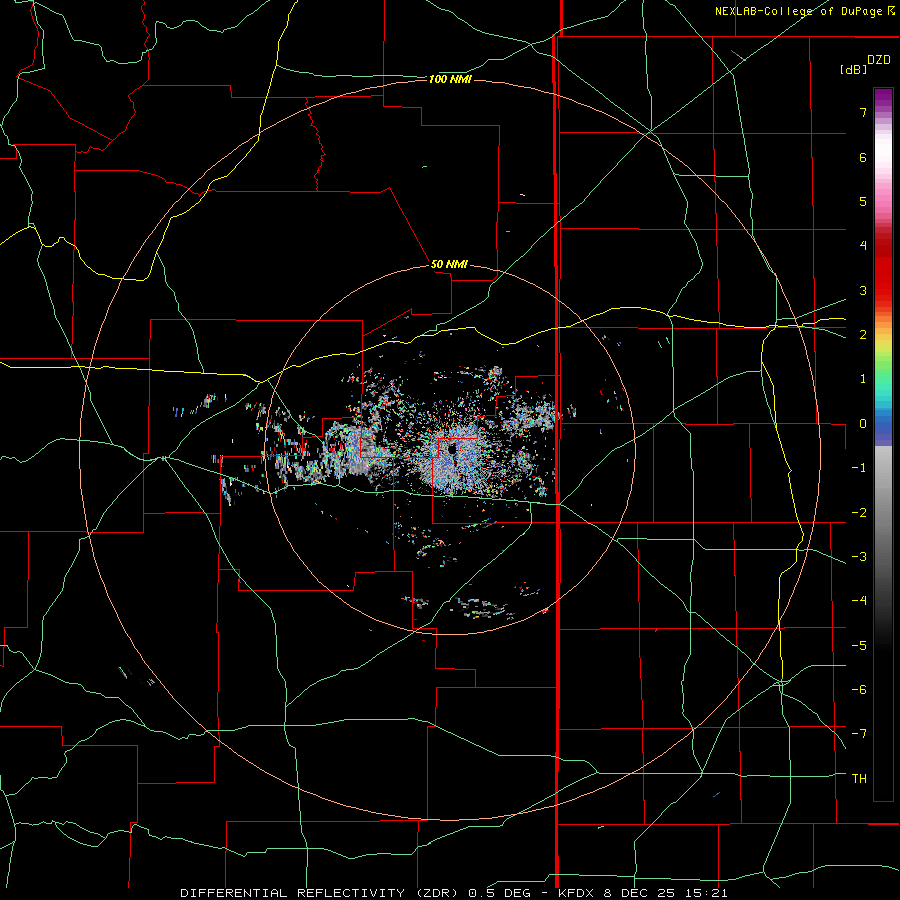
Task: Click the DZD legend title
Action: click(x=879, y=60)
